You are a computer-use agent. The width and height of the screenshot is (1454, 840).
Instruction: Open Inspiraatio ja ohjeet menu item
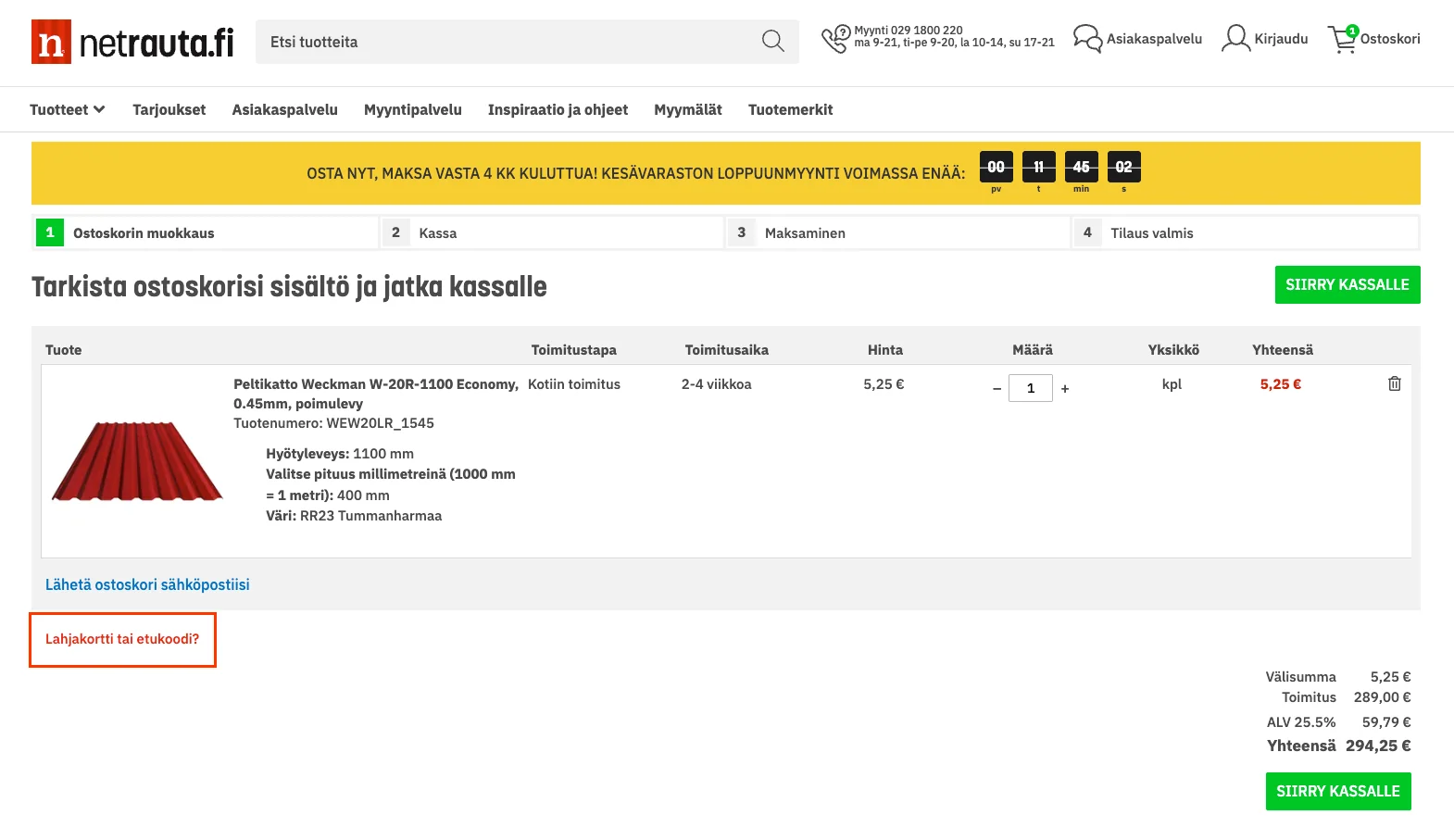[558, 109]
